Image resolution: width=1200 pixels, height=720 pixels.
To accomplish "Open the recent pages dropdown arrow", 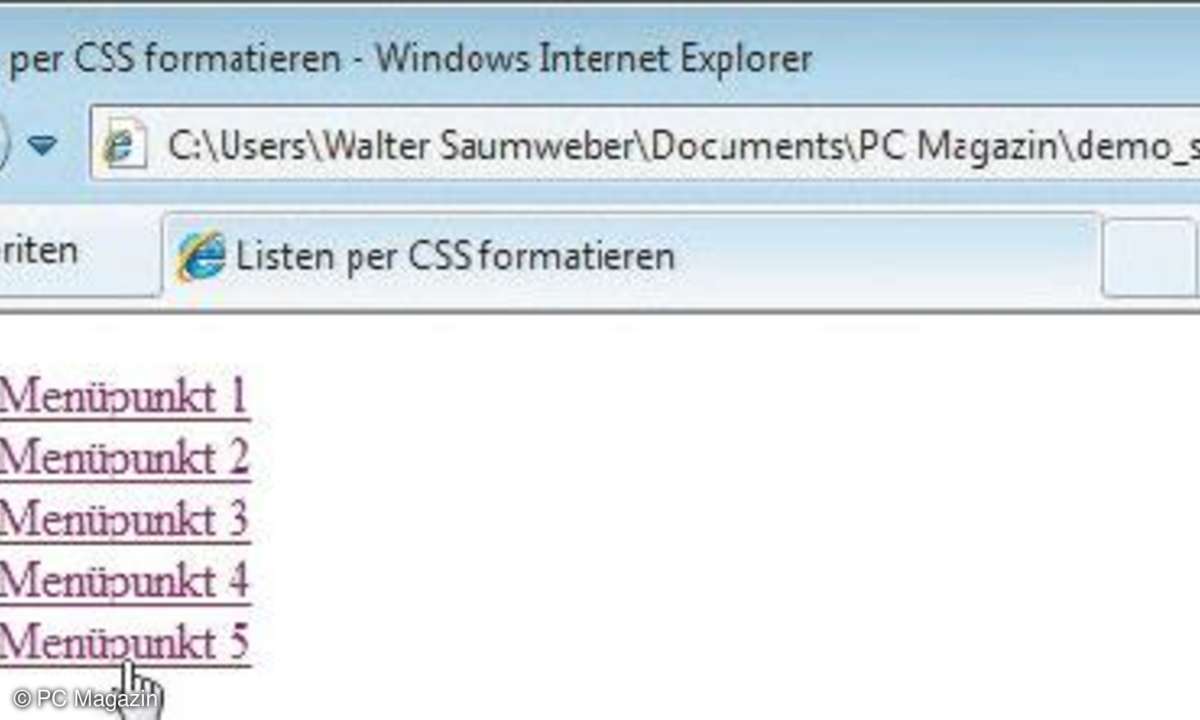I will click(x=42, y=148).
